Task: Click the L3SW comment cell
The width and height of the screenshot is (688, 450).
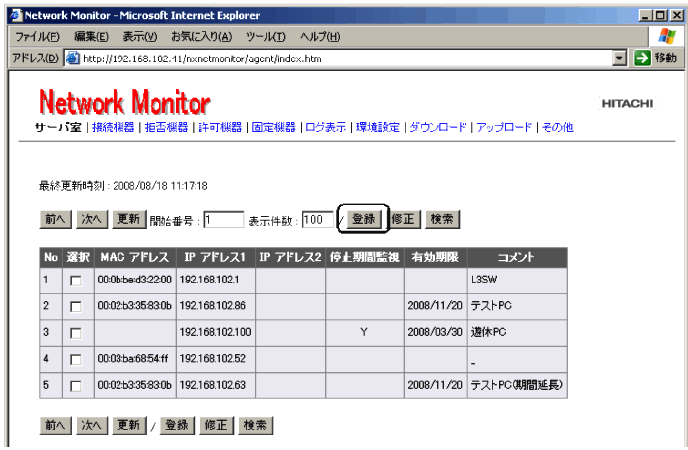Action: click(517, 280)
